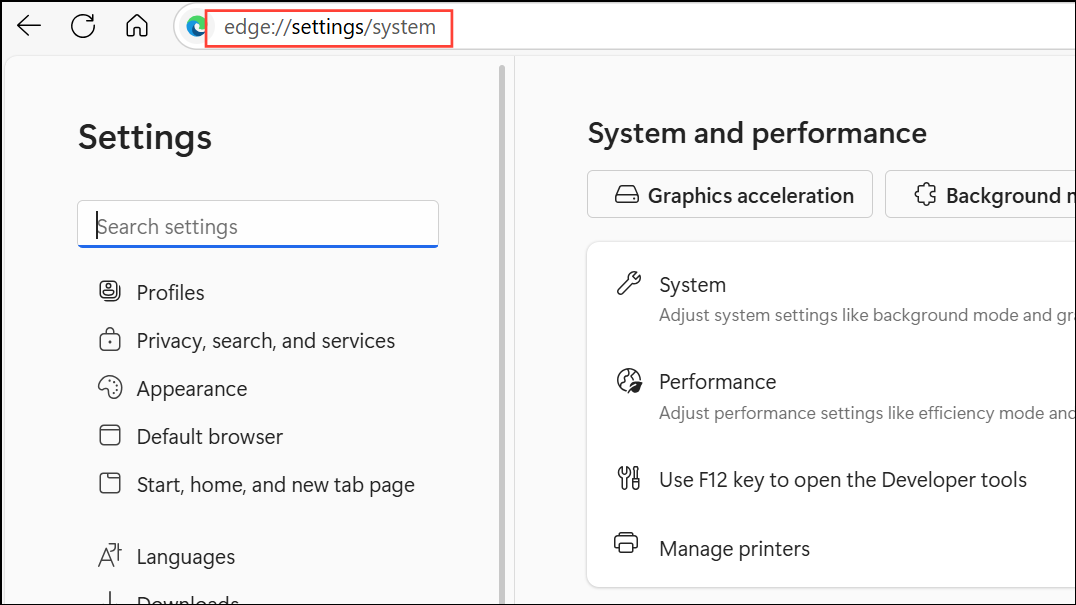
Task: Click the Privacy lock icon
Action: click(x=110, y=341)
